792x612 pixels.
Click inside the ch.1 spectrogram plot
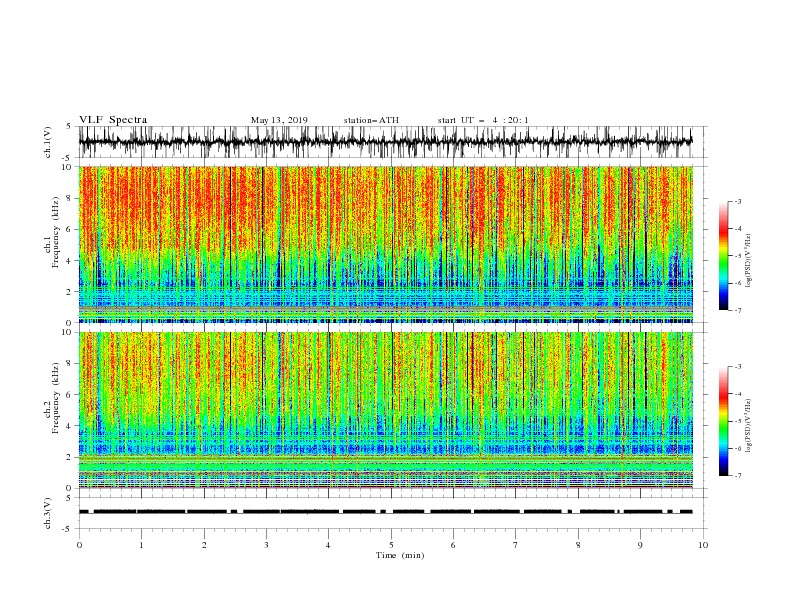[386, 244]
